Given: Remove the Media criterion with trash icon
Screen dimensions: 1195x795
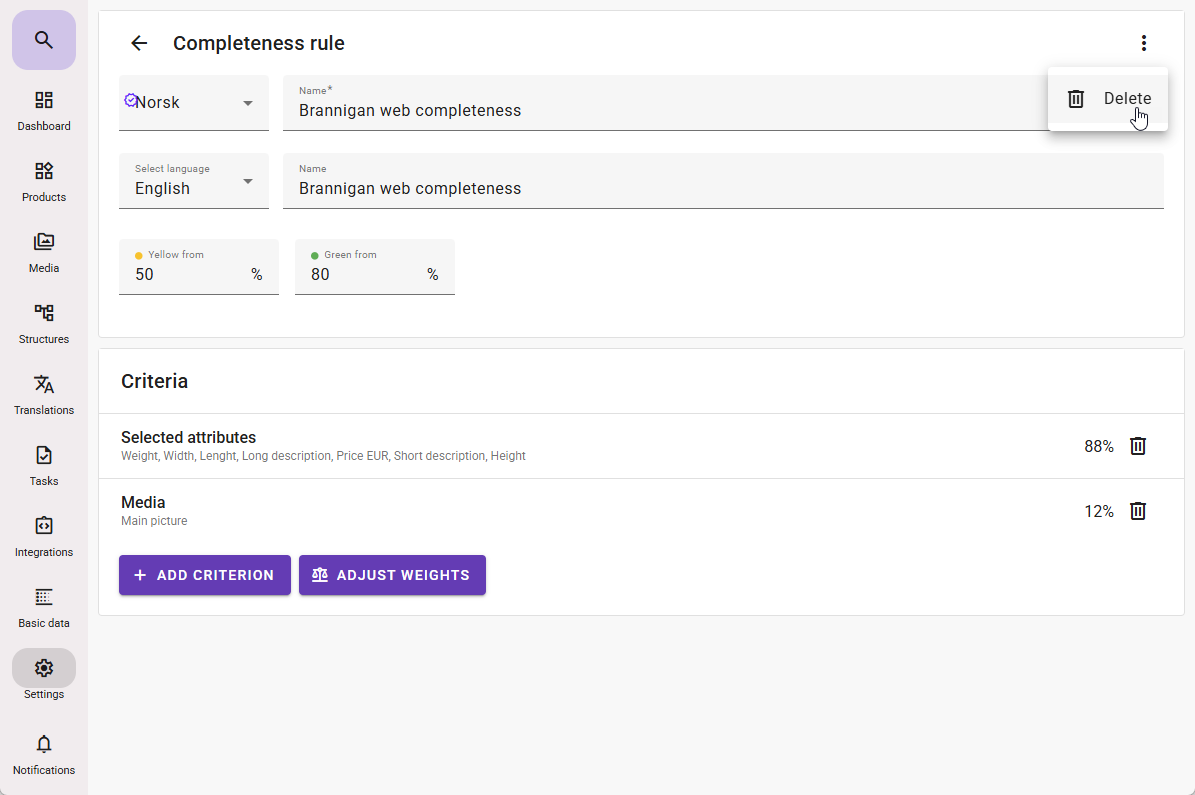Looking at the screenshot, I should pyautogui.click(x=1137, y=511).
